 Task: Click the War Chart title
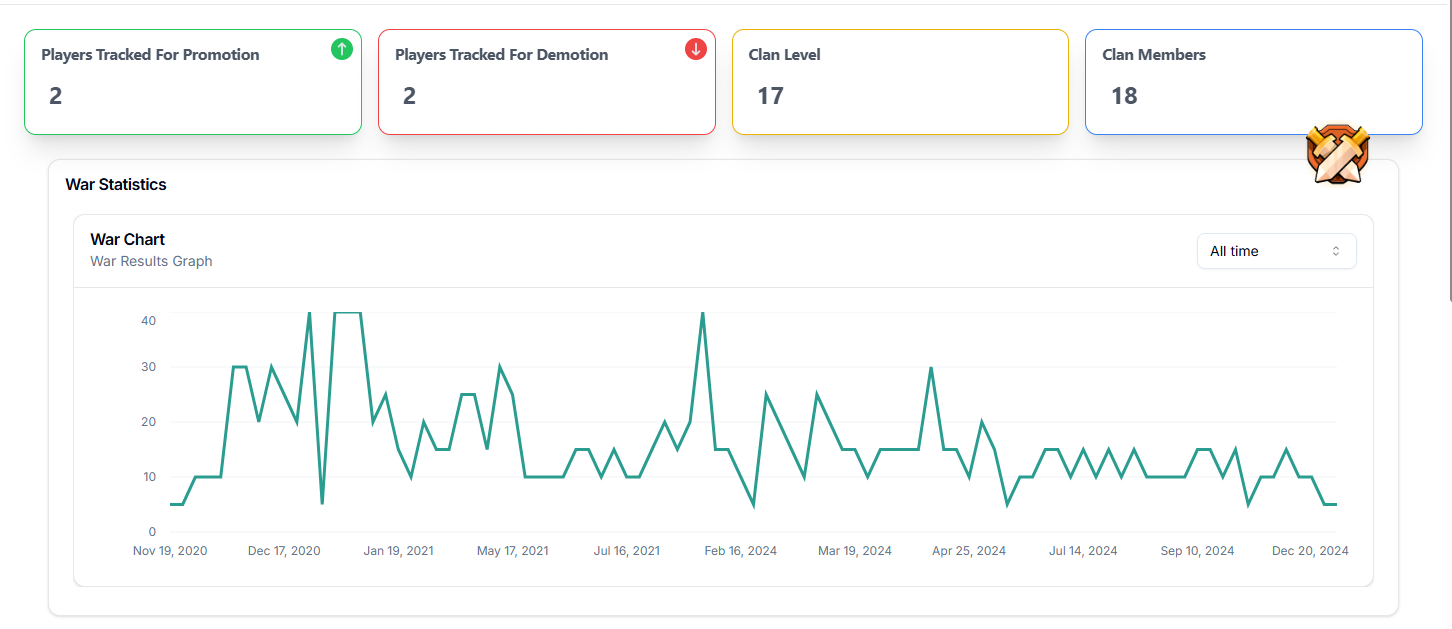[127, 239]
